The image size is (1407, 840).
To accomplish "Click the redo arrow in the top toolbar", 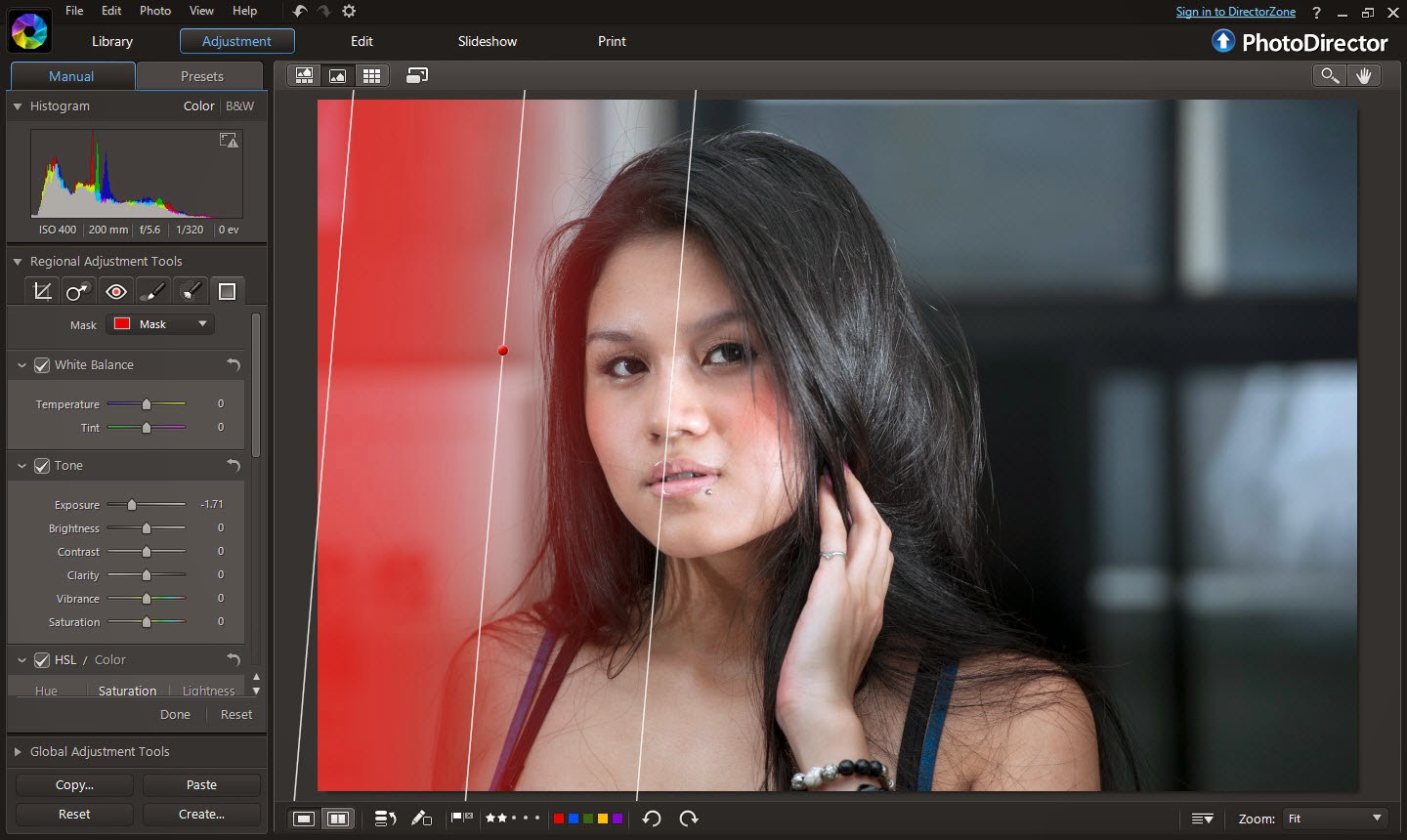I will click(x=324, y=11).
